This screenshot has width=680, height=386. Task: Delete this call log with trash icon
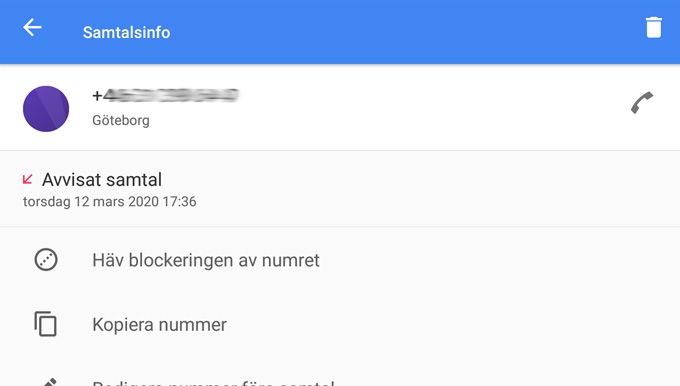pos(654,27)
